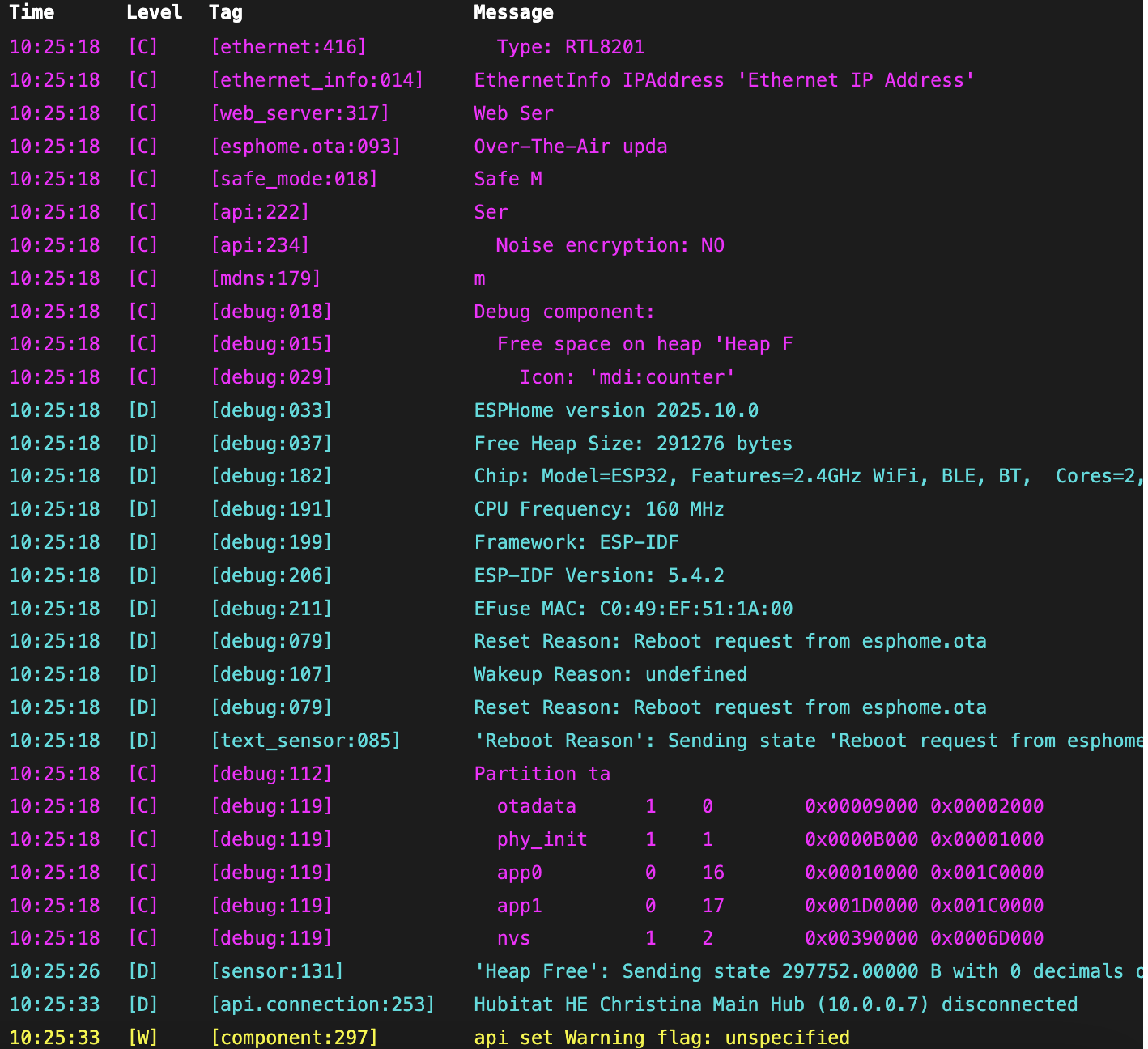Select the [safe_mode:018] log tag
This screenshot has height=1049, width=1148.
pyautogui.click(x=294, y=179)
